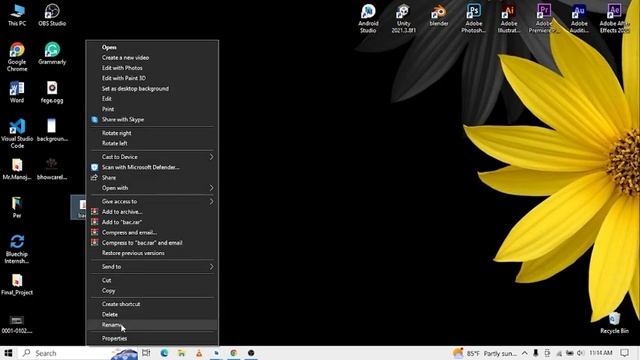Expand the Open with submenu arrow

click(211, 188)
